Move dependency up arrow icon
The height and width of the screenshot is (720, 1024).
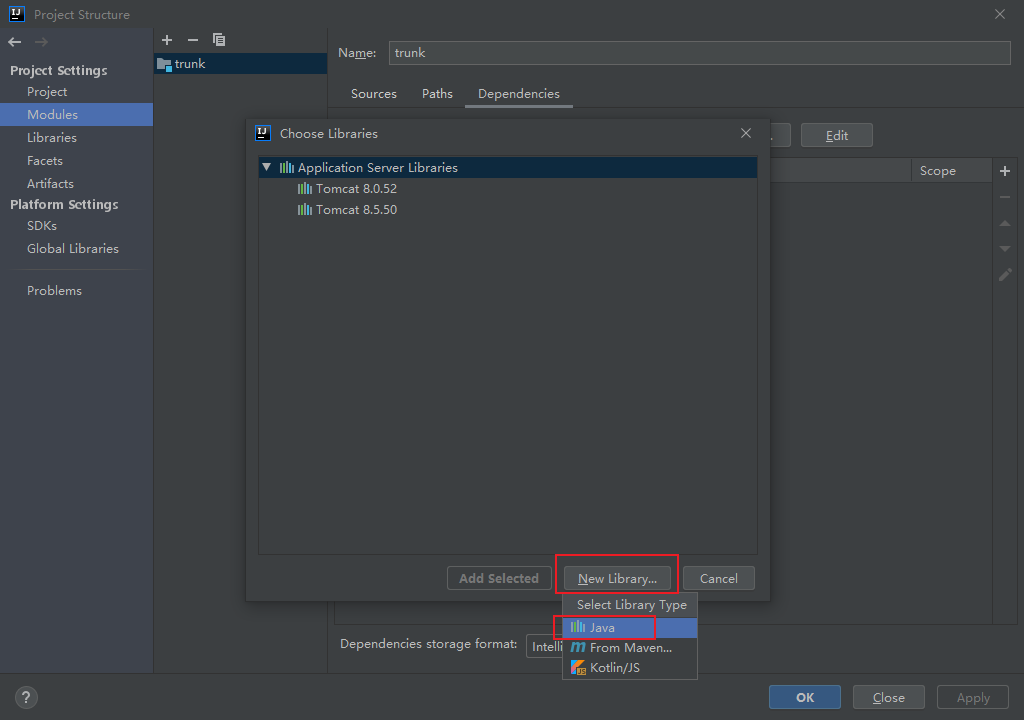point(1005,223)
